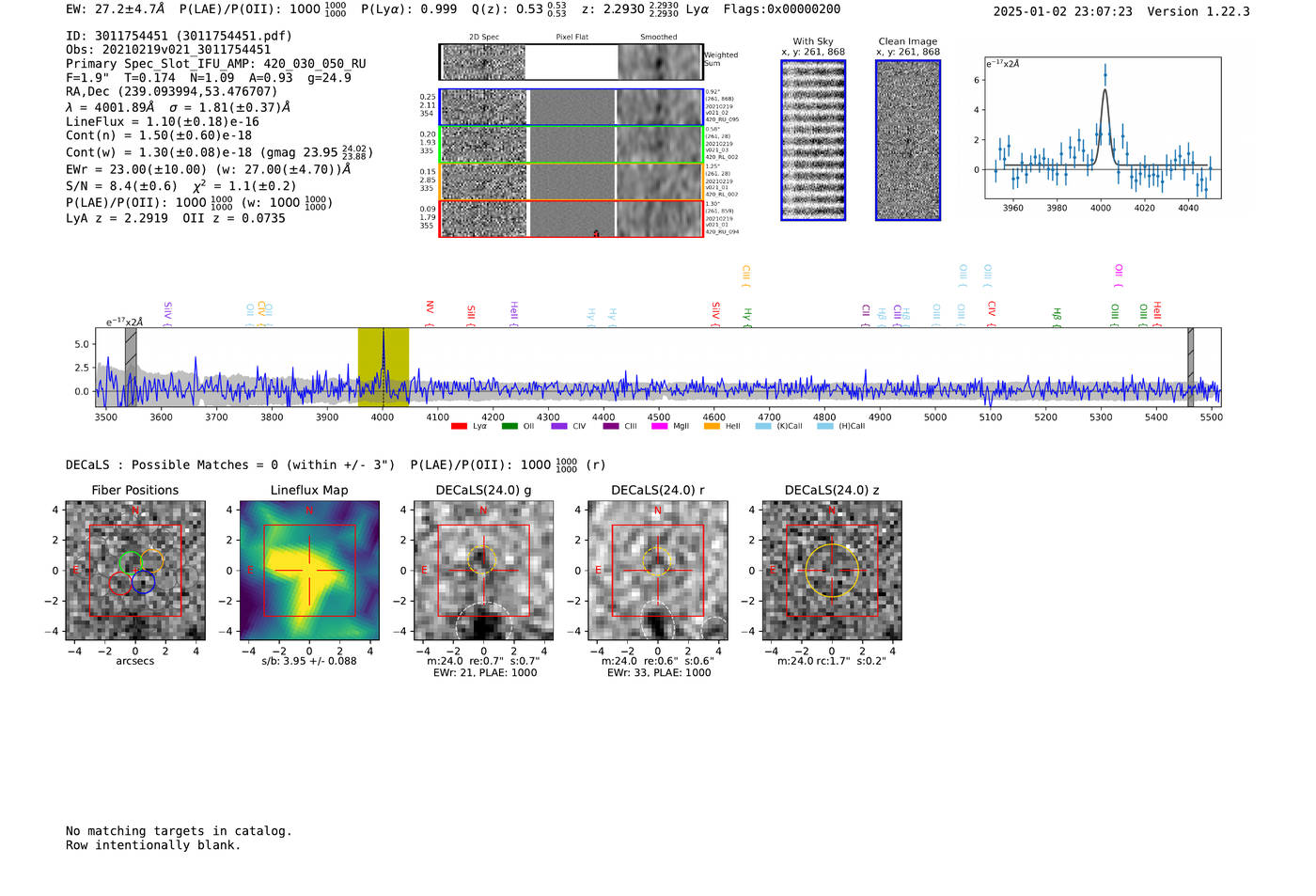Select the LyA z = 2.2919 text
This screenshot has width=1316, height=896.
[x=117, y=218]
